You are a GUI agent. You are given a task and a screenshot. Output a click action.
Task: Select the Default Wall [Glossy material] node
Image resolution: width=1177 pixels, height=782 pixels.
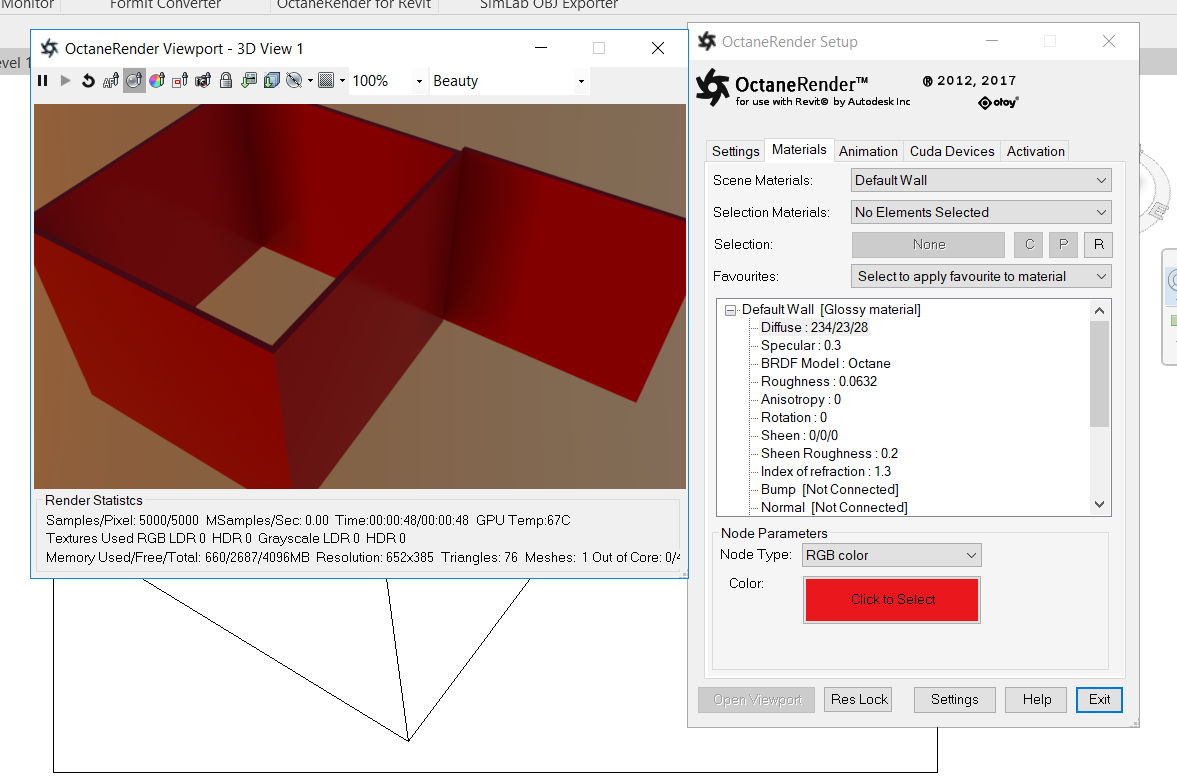831,309
